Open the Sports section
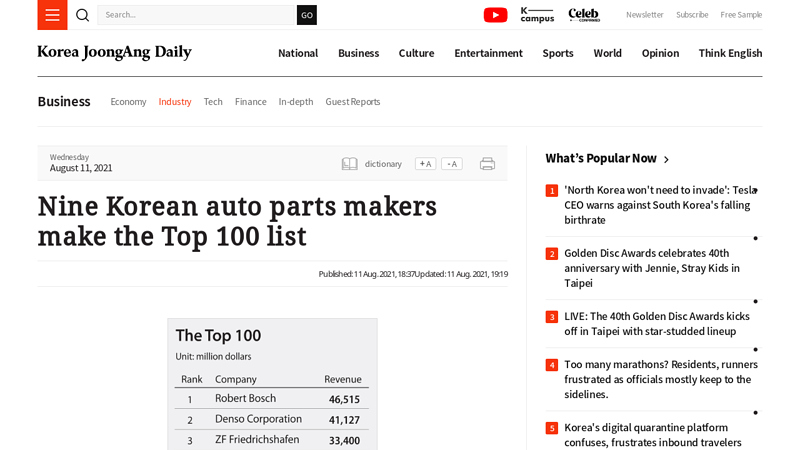The width and height of the screenshot is (800, 450). tap(558, 53)
